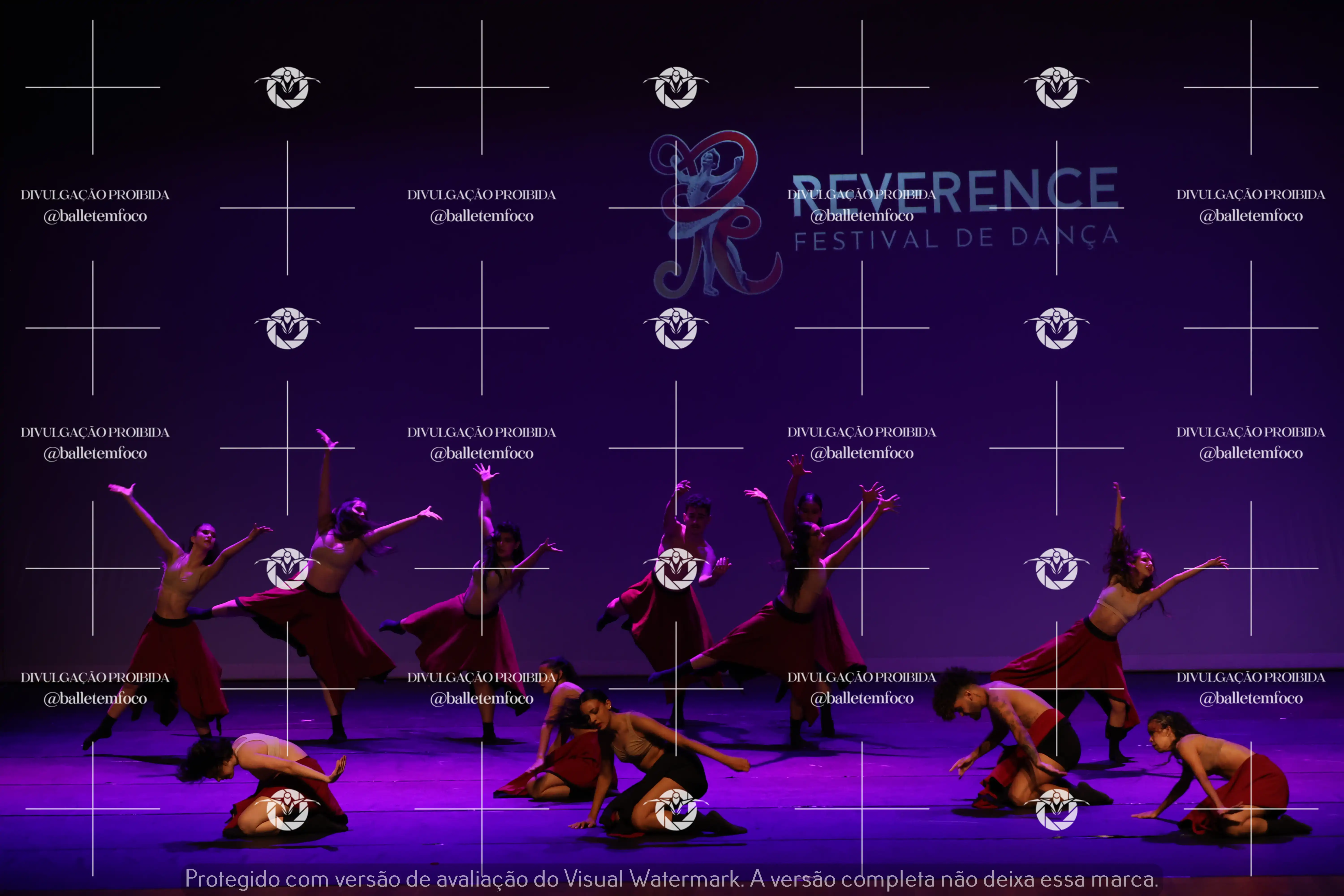The width and height of the screenshot is (1344, 896).
Task: Click the shutter icon on the black-skirted kneeling dancer
Action: pyautogui.click(x=676, y=809)
